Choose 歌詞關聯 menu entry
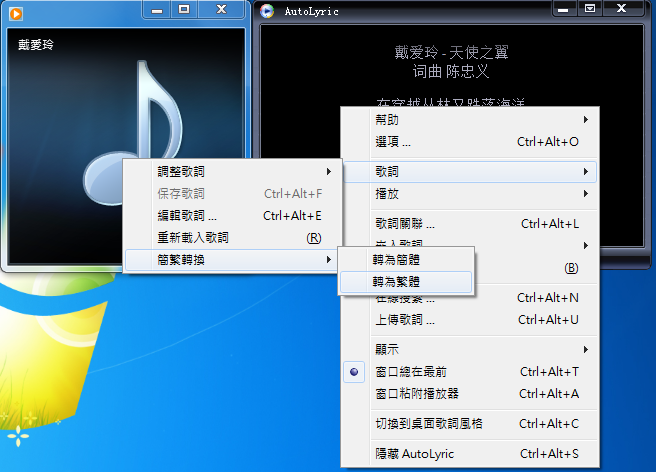This screenshot has height=472, width=656. (x=470, y=224)
